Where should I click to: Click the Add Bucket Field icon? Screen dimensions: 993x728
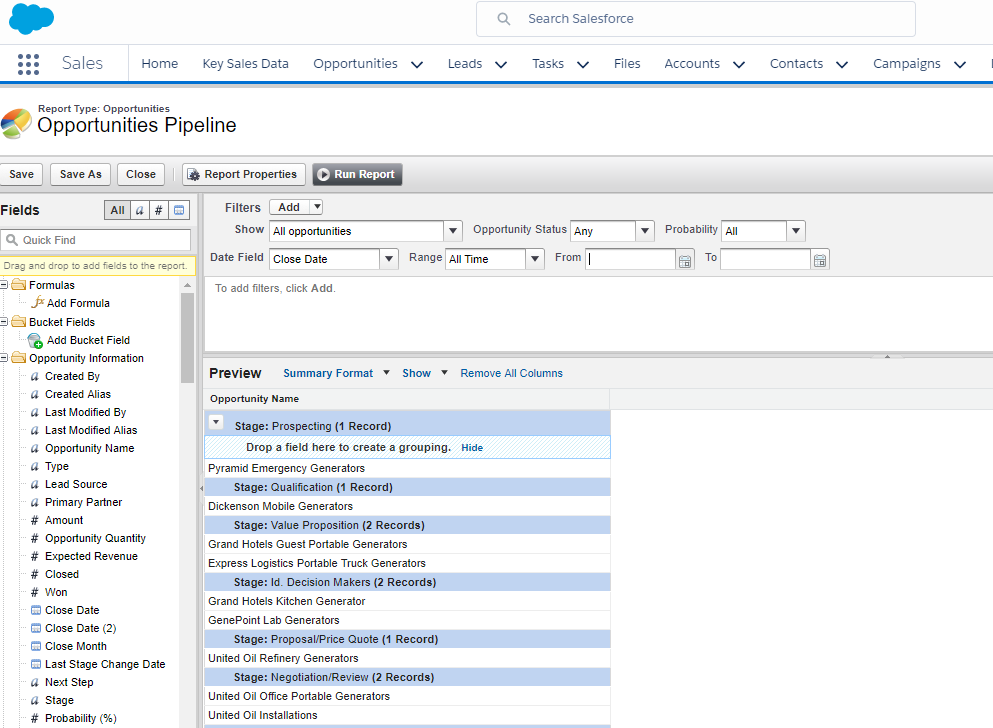click(35, 340)
